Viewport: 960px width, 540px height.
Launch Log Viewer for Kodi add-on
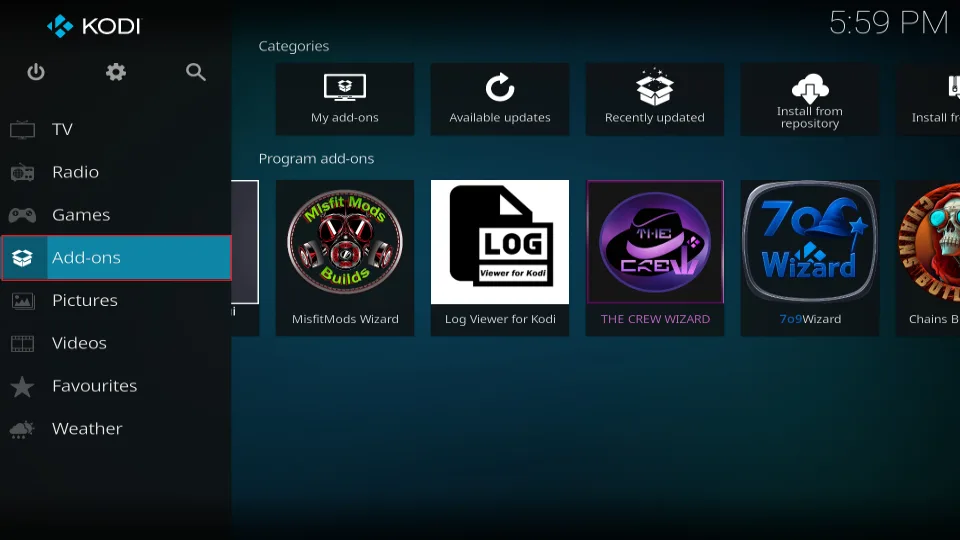(500, 258)
